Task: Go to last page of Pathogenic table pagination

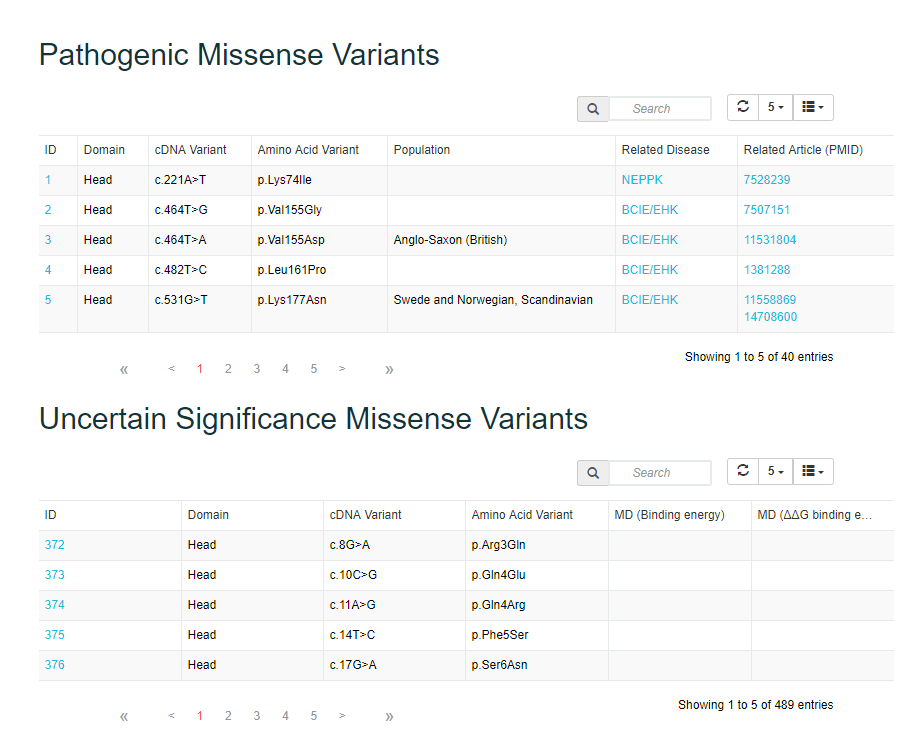Action: pos(389,369)
